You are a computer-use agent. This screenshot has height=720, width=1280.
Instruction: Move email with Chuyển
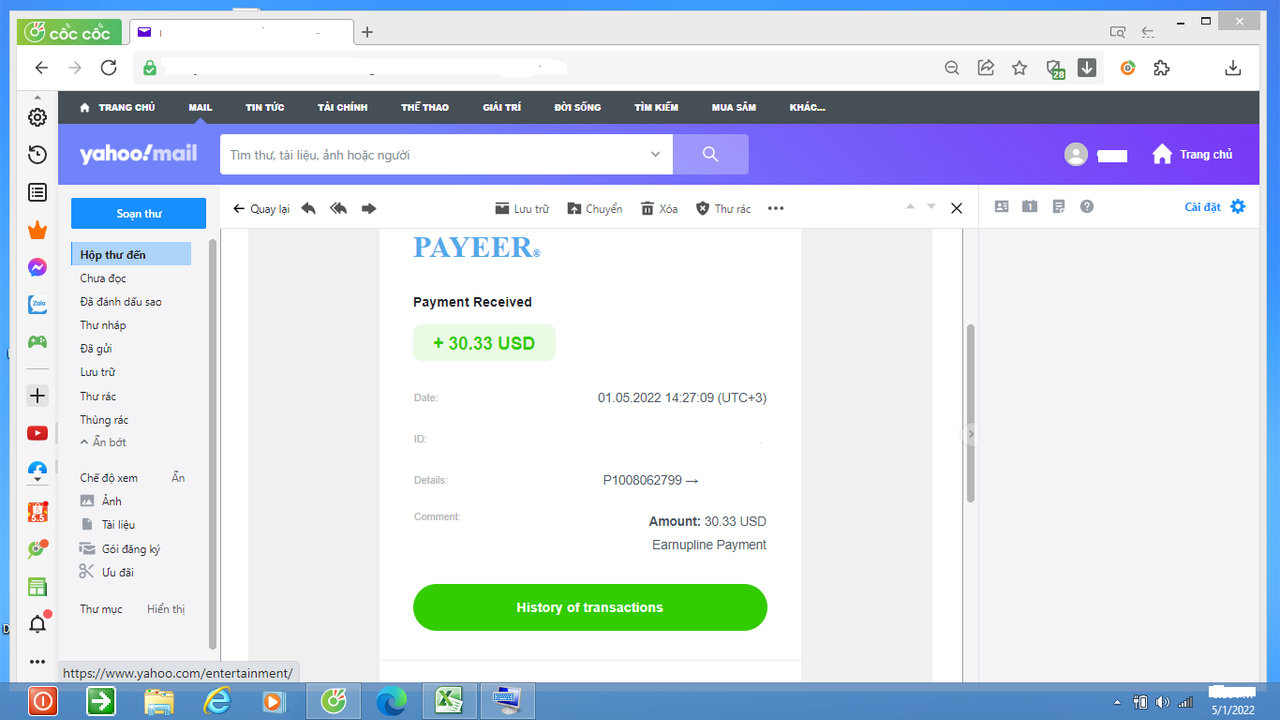pyautogui.click(x=594, y=208)
